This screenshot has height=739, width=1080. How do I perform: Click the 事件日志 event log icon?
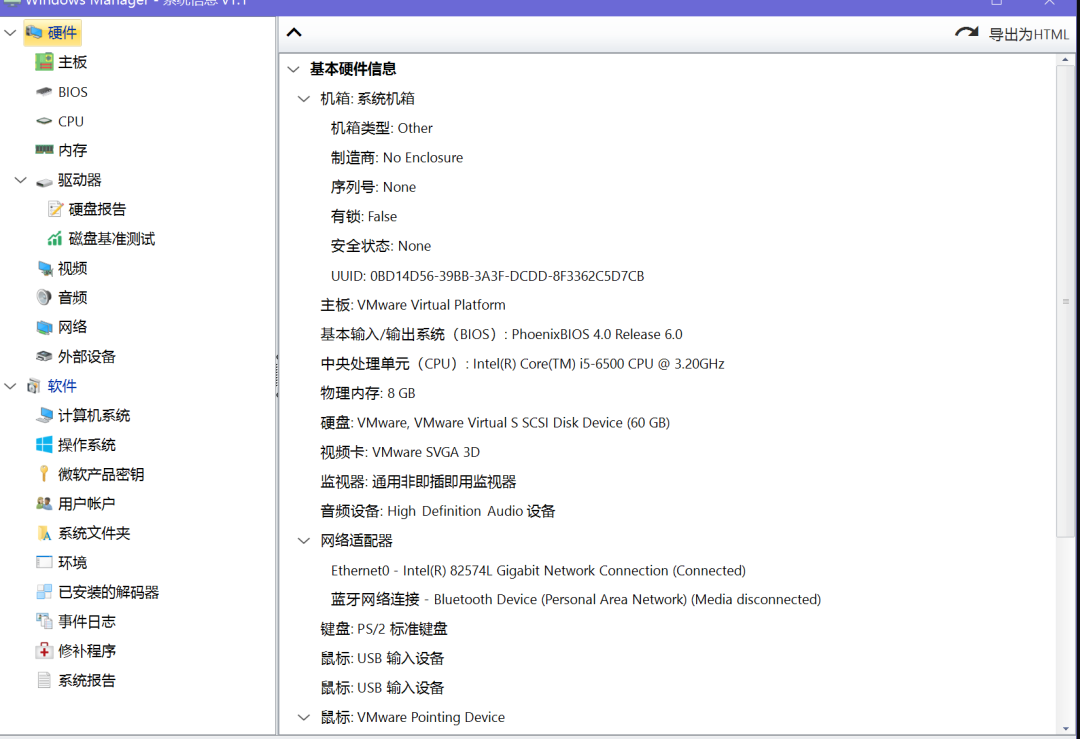tap(44, 621)
